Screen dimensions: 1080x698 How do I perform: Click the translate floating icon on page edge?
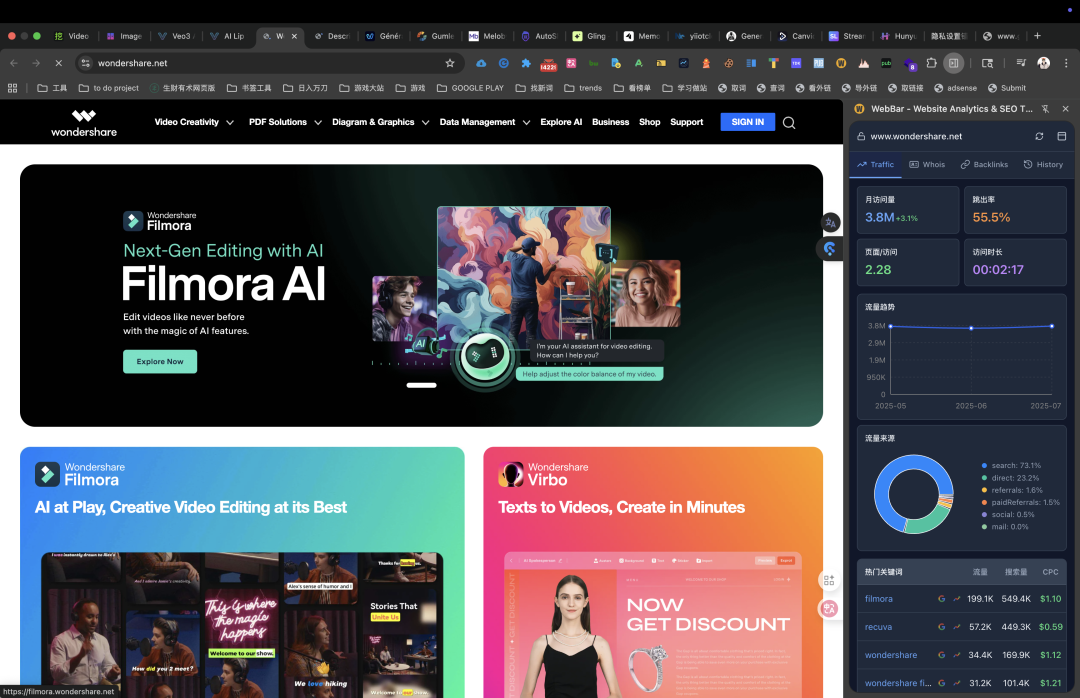click(x=831, y=223)
